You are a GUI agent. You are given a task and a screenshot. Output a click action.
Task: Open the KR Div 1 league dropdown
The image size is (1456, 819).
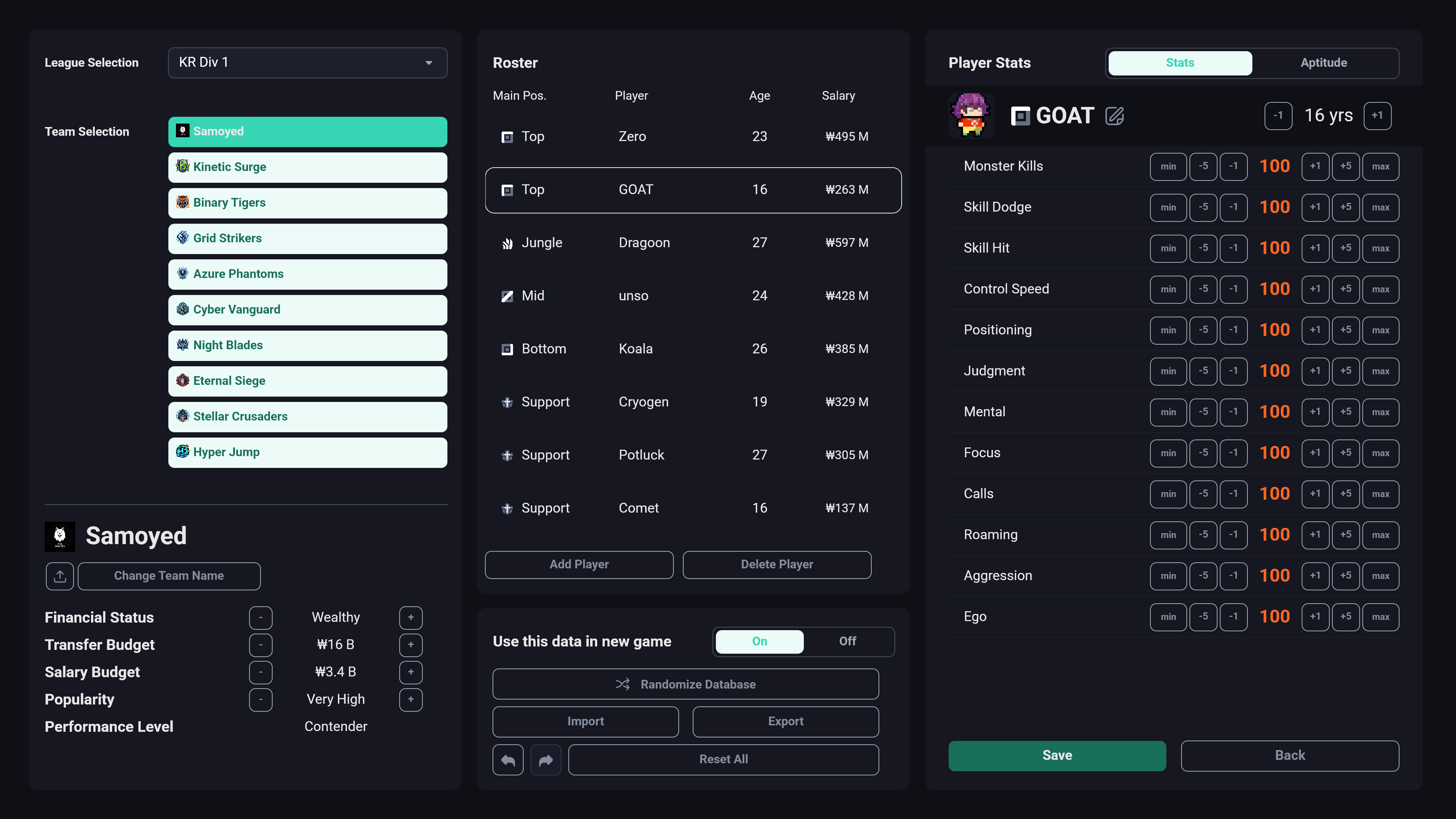tap(308, 63)
